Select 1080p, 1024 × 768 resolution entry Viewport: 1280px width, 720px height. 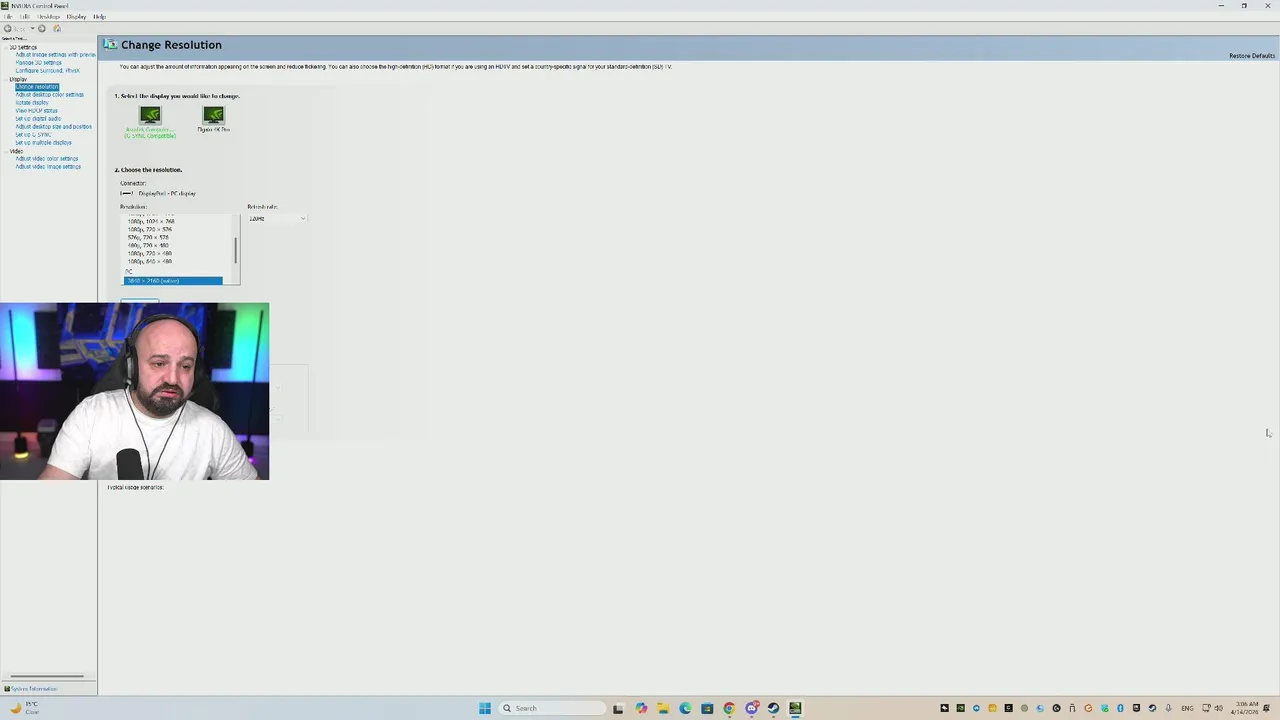pyautogui.click(x=150, y=221)
